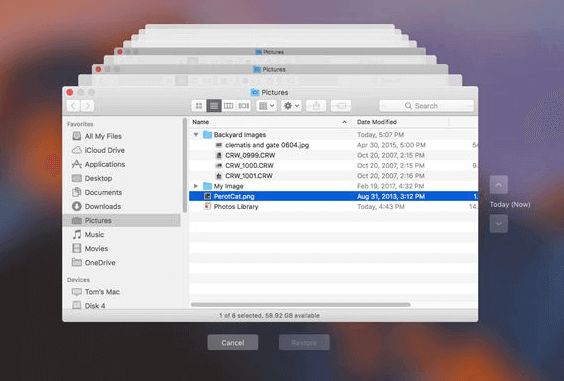Select the PerotCat.png file
This screenshot has width=564, height=381.
(x=333, y=196)
